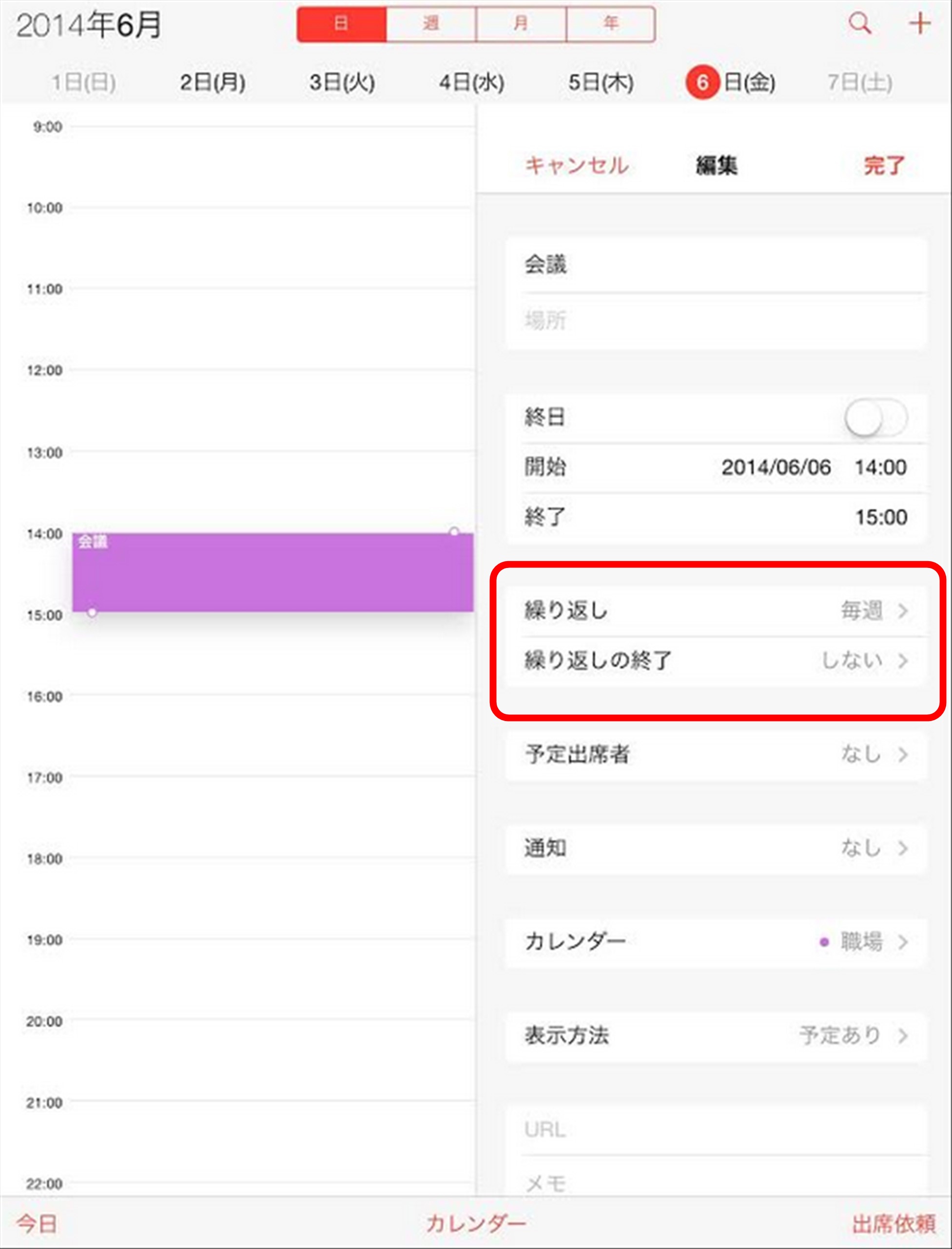Screen dimensions: 952x1249
Task: Add a new event with plus icon
Action: click(920, 24)
